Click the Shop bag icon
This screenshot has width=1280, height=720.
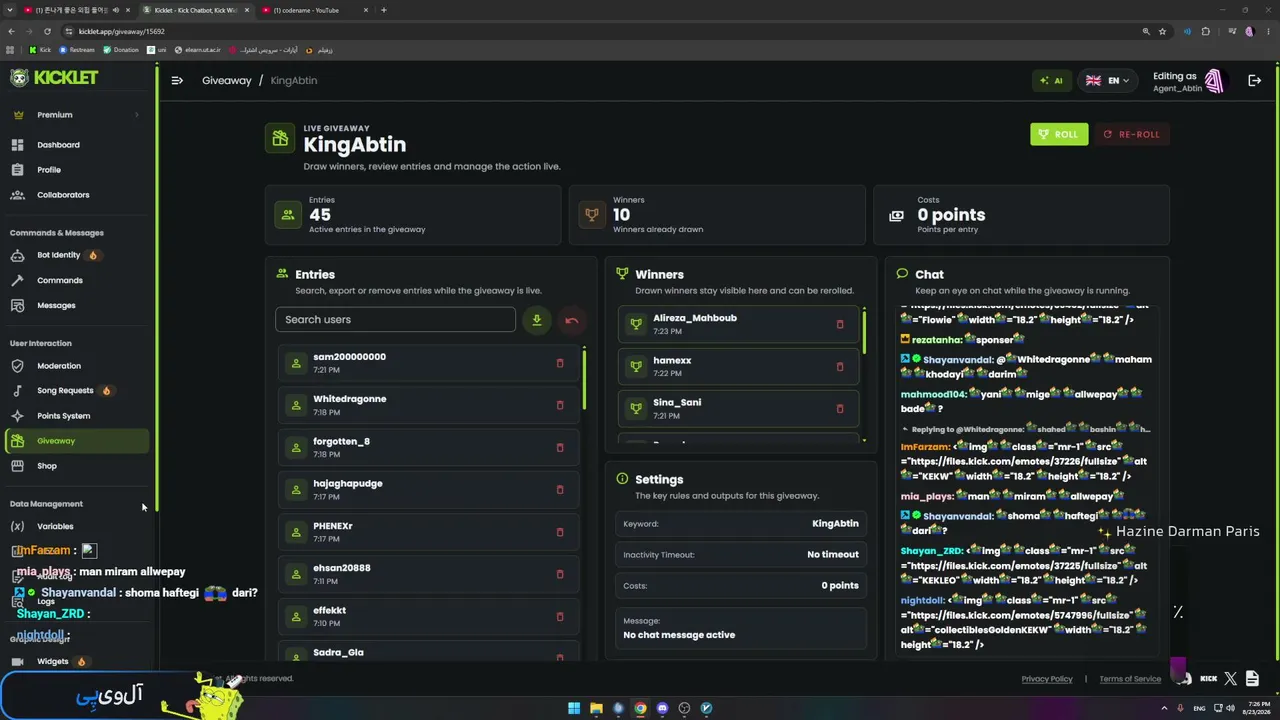click(x=17, y=466)
